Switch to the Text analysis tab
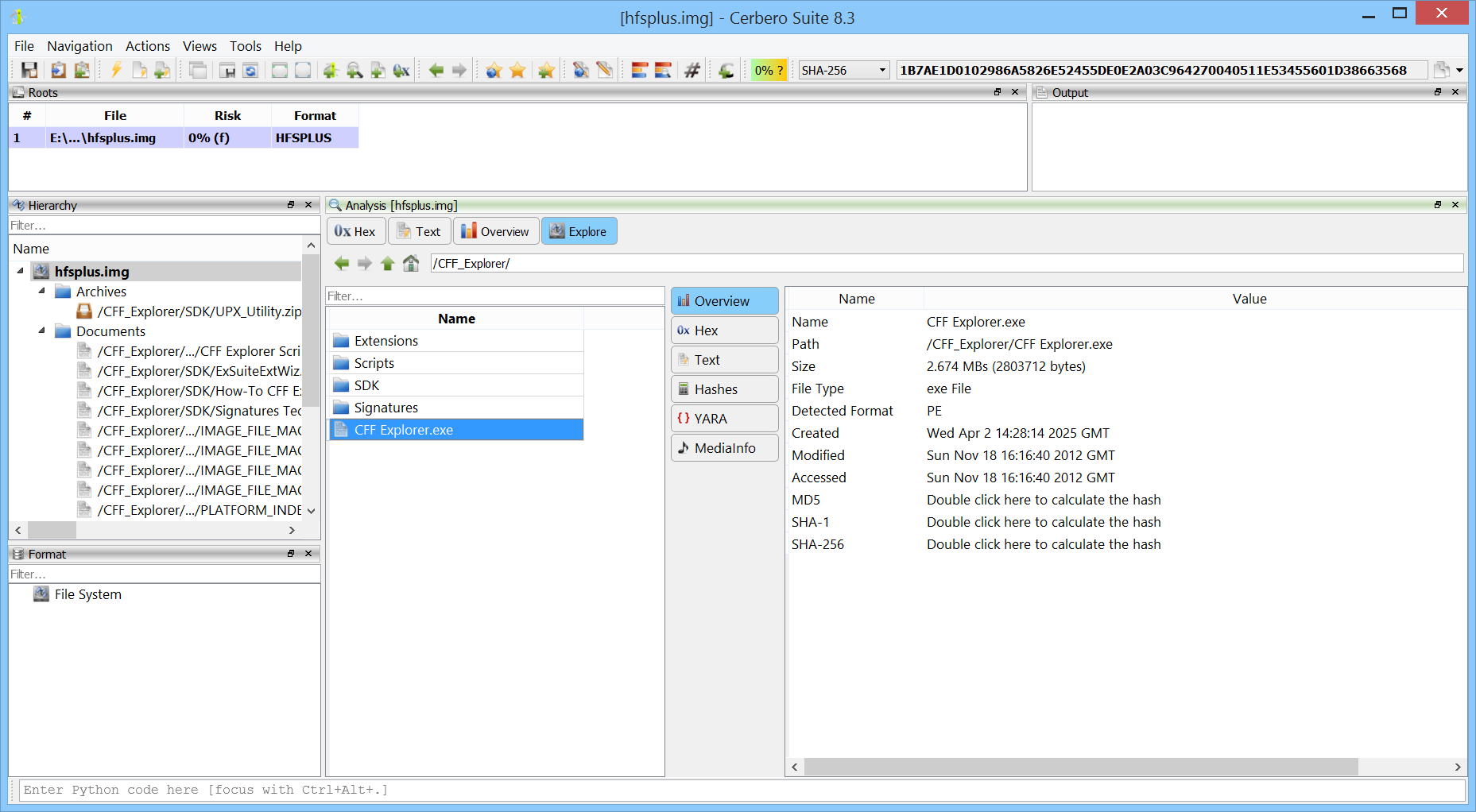This screenshot has height=812, width=1476. coord(420,231)
